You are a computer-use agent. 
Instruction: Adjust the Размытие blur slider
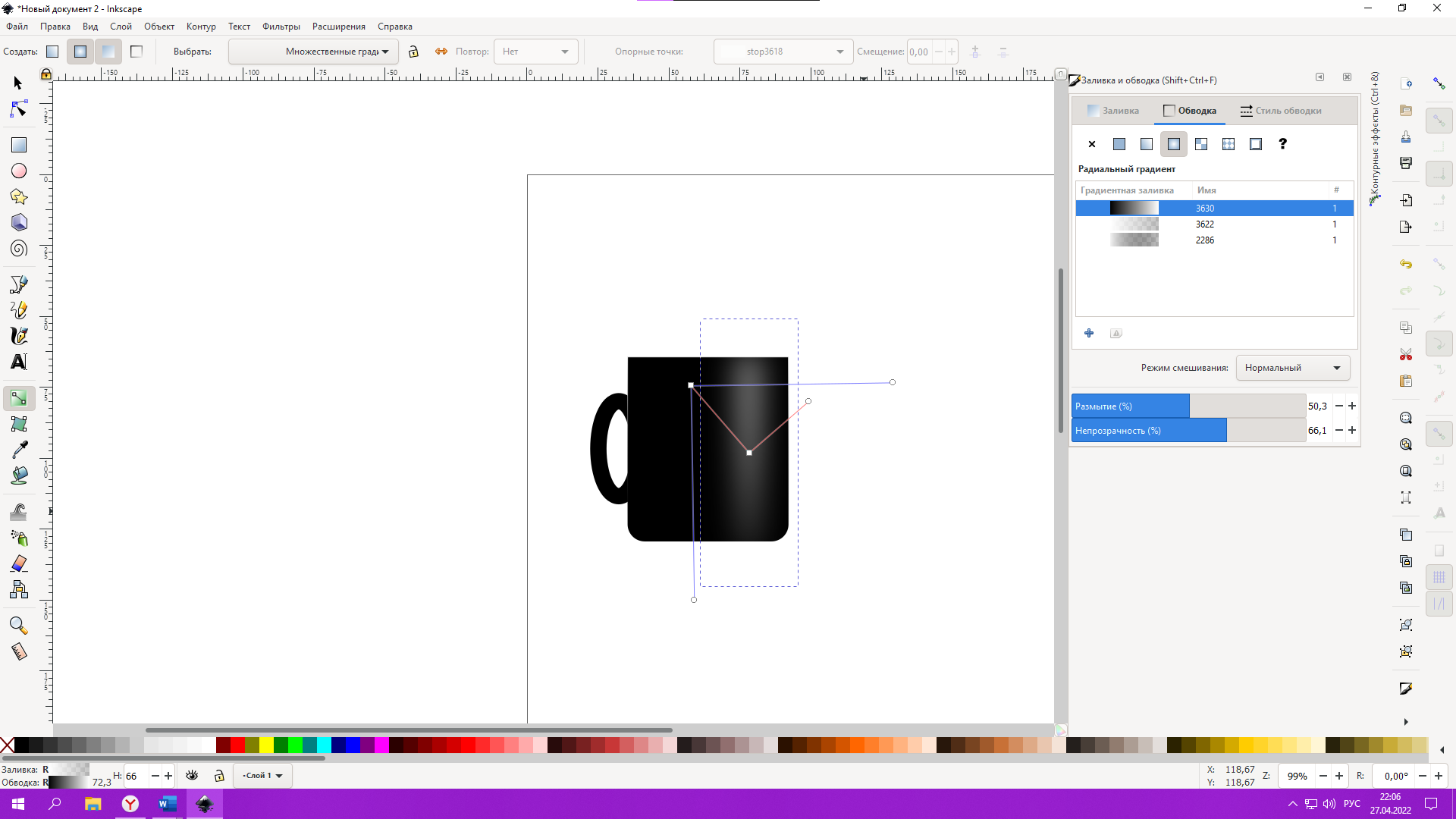coord(1188,406)
